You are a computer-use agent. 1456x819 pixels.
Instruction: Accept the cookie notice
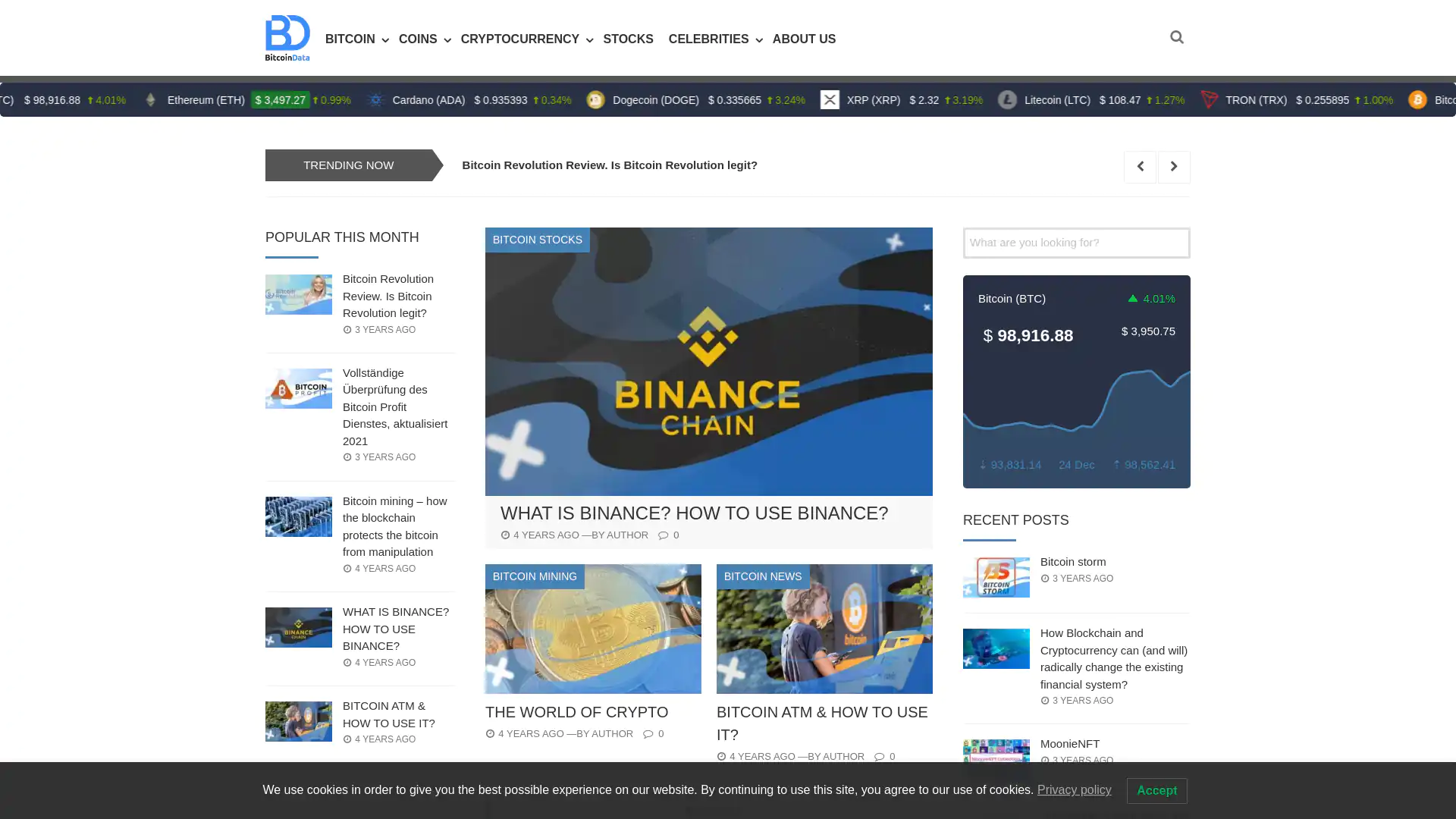pos(1156,791)
